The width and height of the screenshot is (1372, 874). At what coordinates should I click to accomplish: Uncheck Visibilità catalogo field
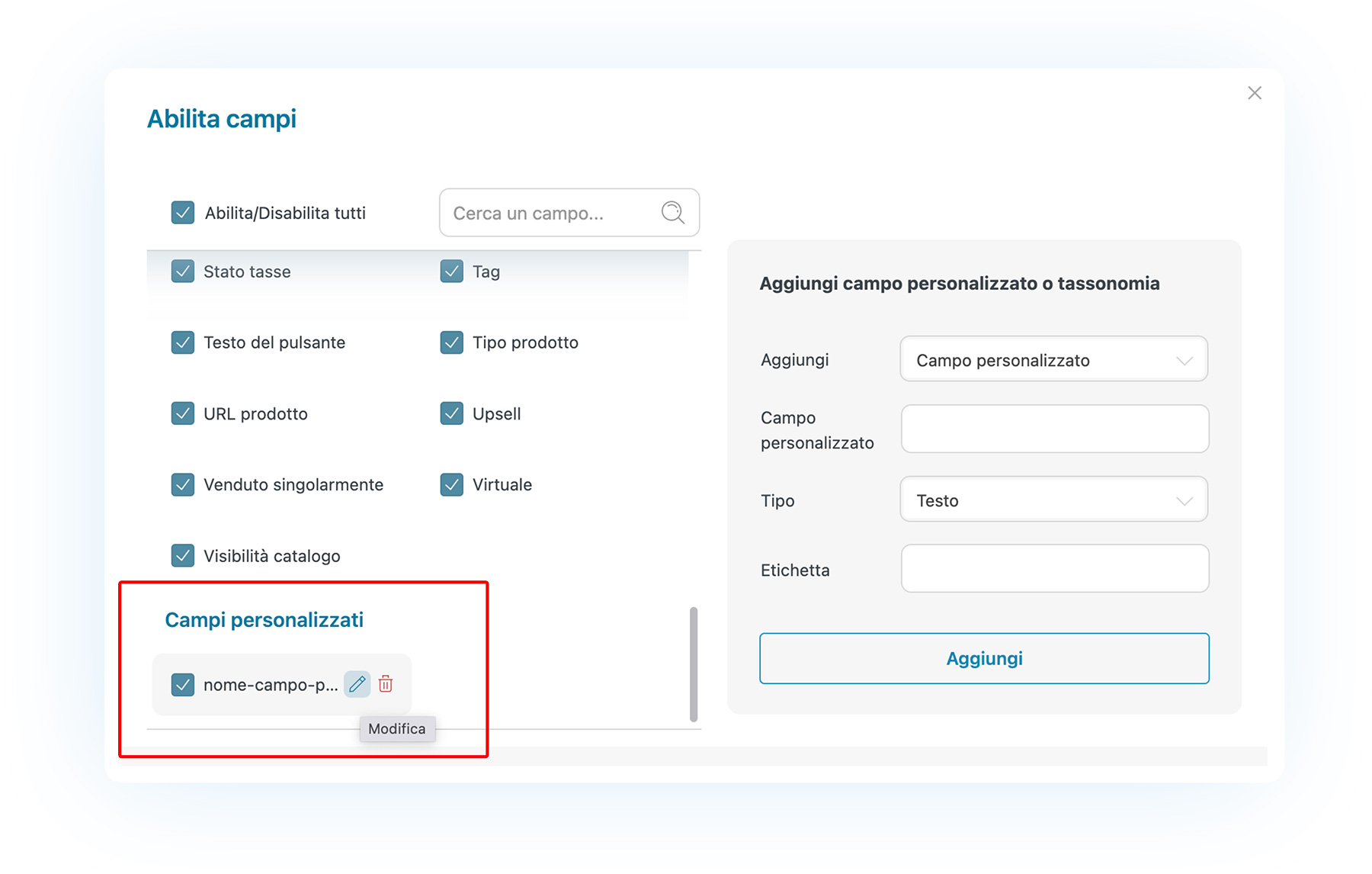point(183,555)
